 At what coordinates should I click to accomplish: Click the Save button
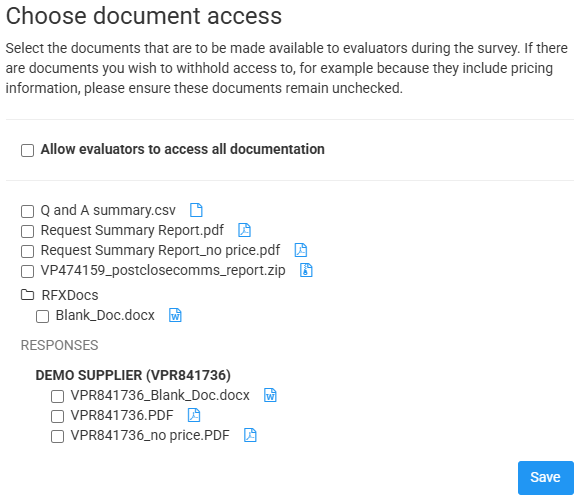[546, 478]
